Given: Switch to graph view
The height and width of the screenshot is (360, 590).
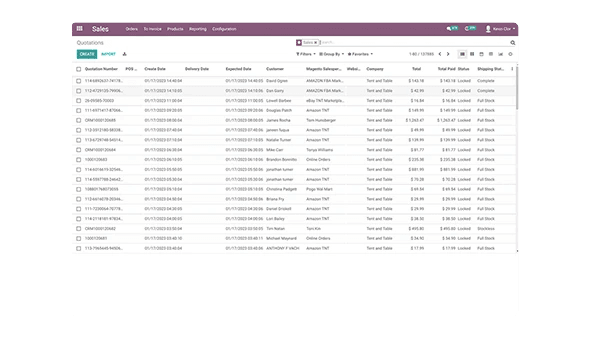Looking at the screenshot, I should click(500, 54).
